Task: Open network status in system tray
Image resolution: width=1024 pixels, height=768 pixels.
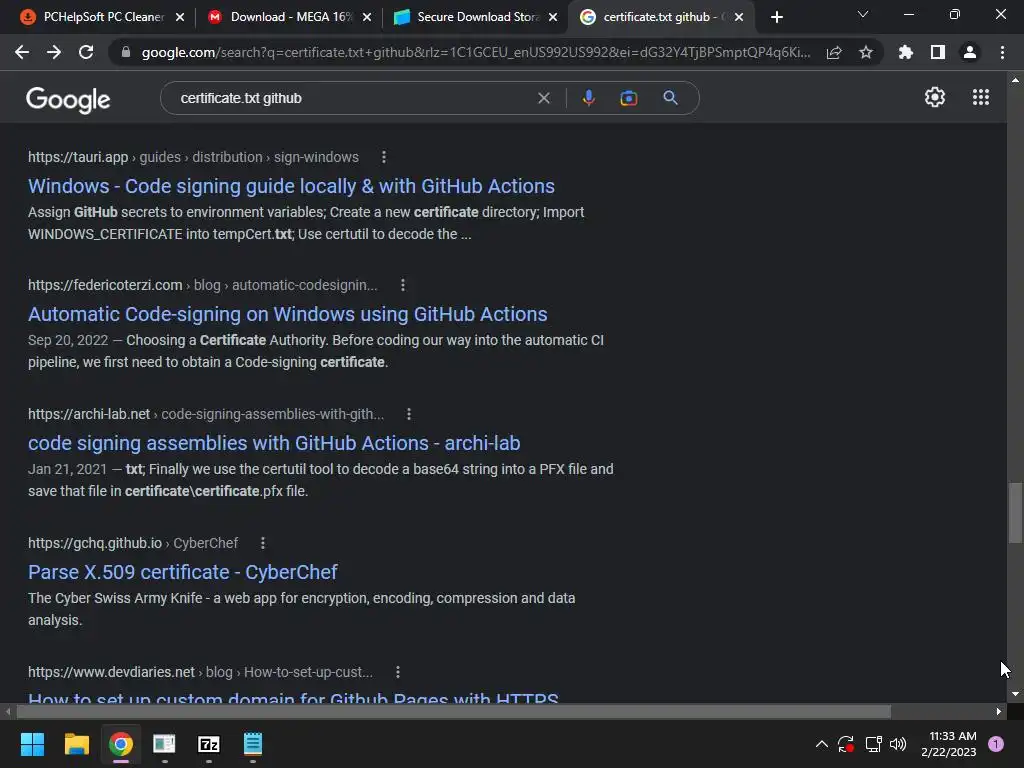Action: (x=872, y=744)
